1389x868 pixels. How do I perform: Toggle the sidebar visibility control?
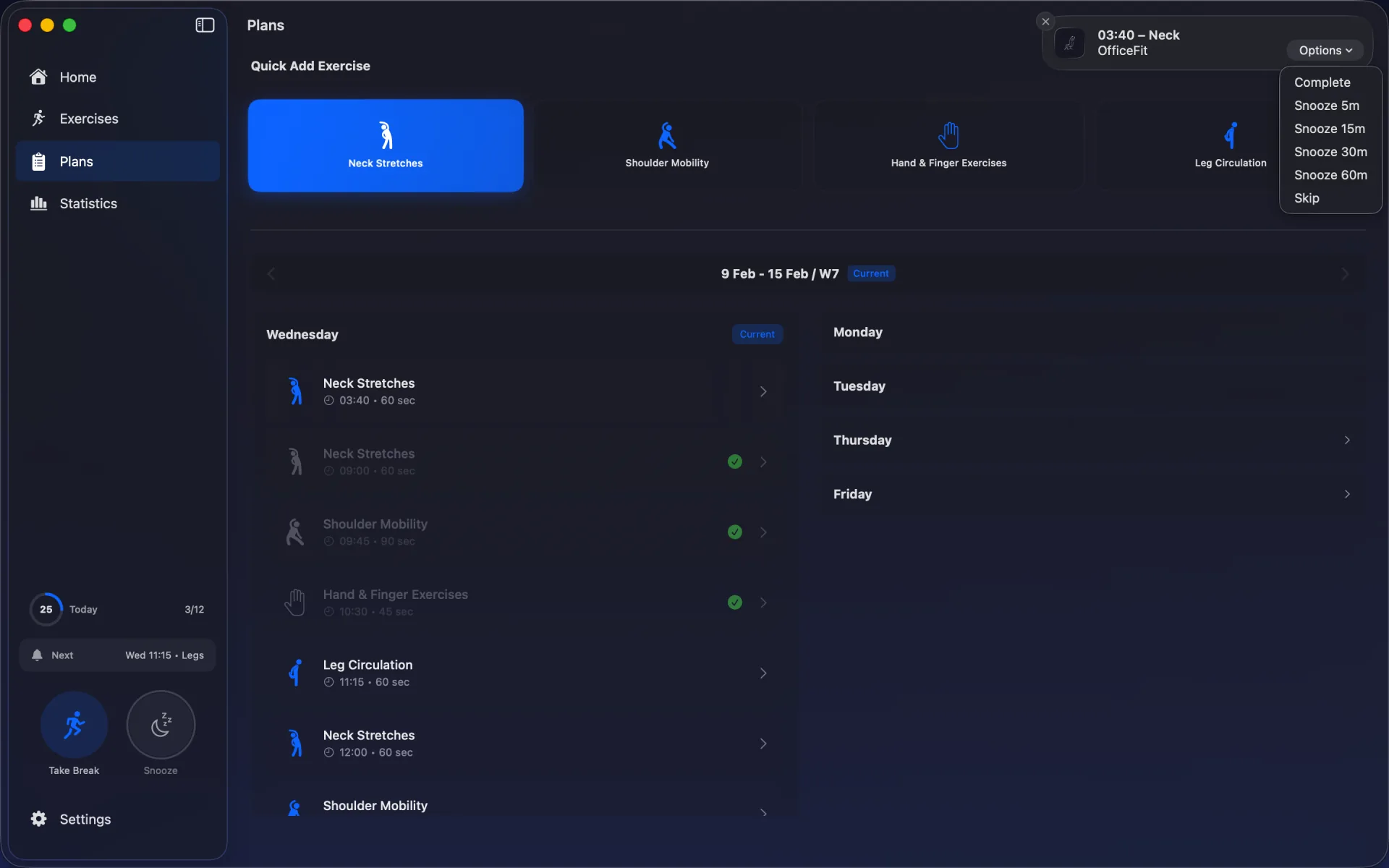point(205,25)
